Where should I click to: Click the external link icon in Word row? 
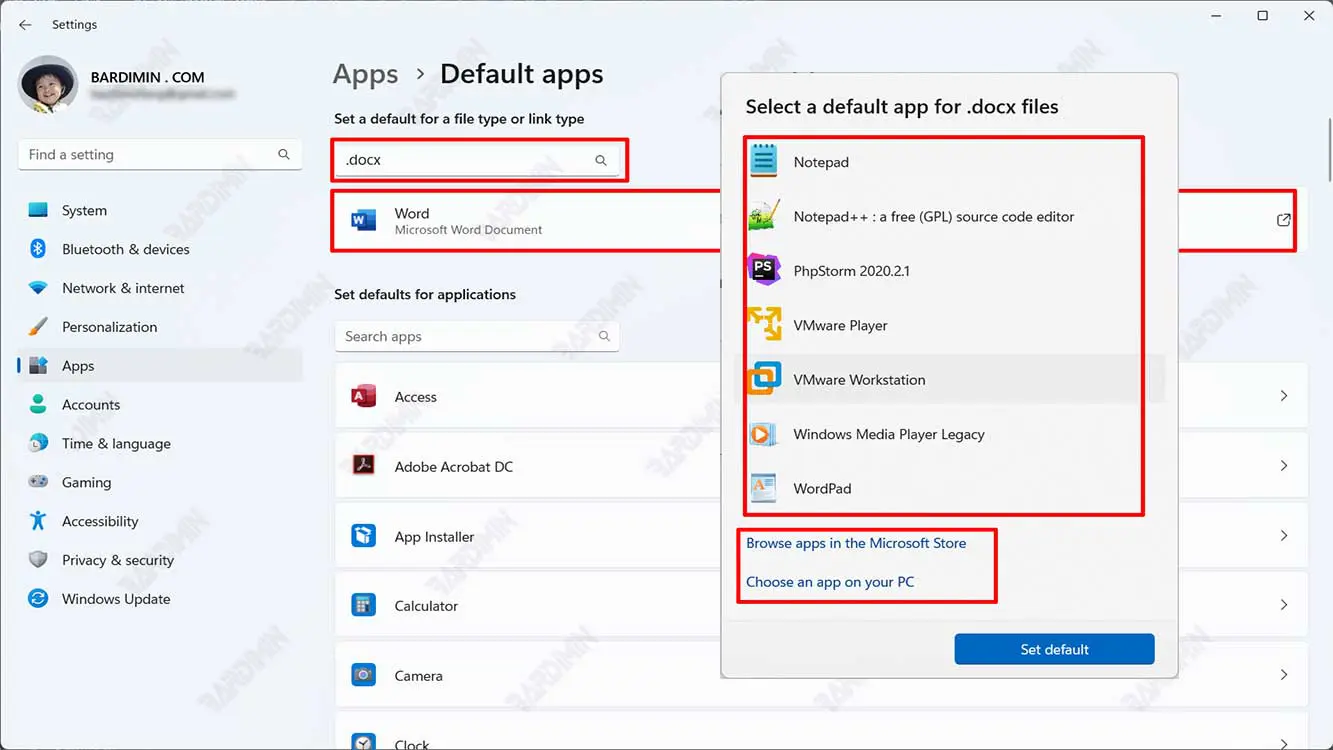coord(1284,220)
